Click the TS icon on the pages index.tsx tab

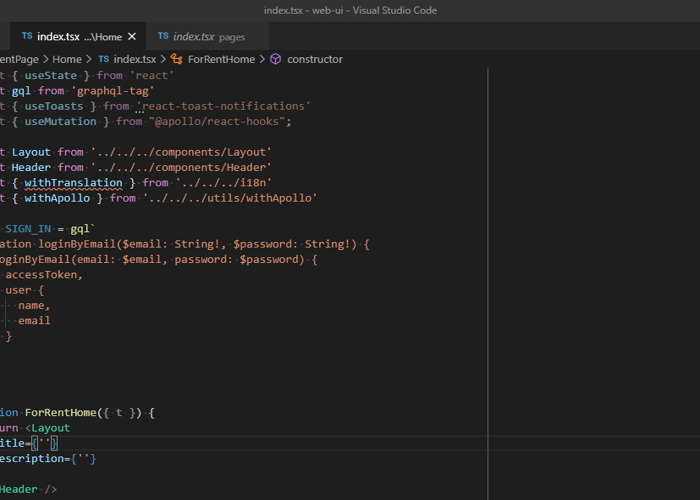pos(162,37)
